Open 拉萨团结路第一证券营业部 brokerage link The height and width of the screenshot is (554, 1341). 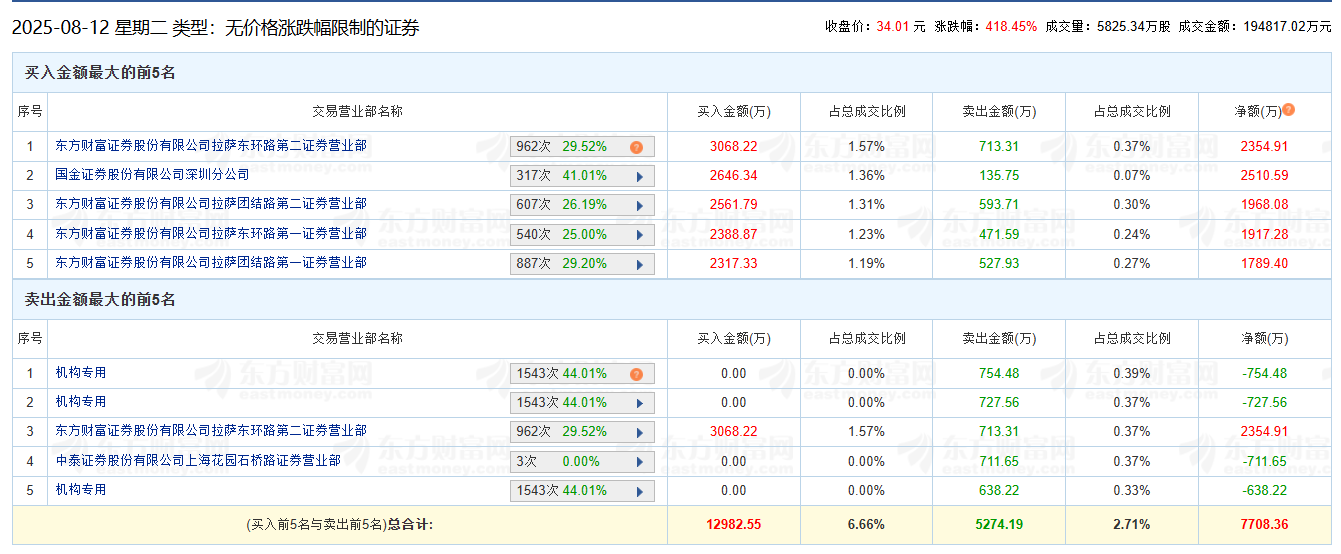tap(211, 263)
